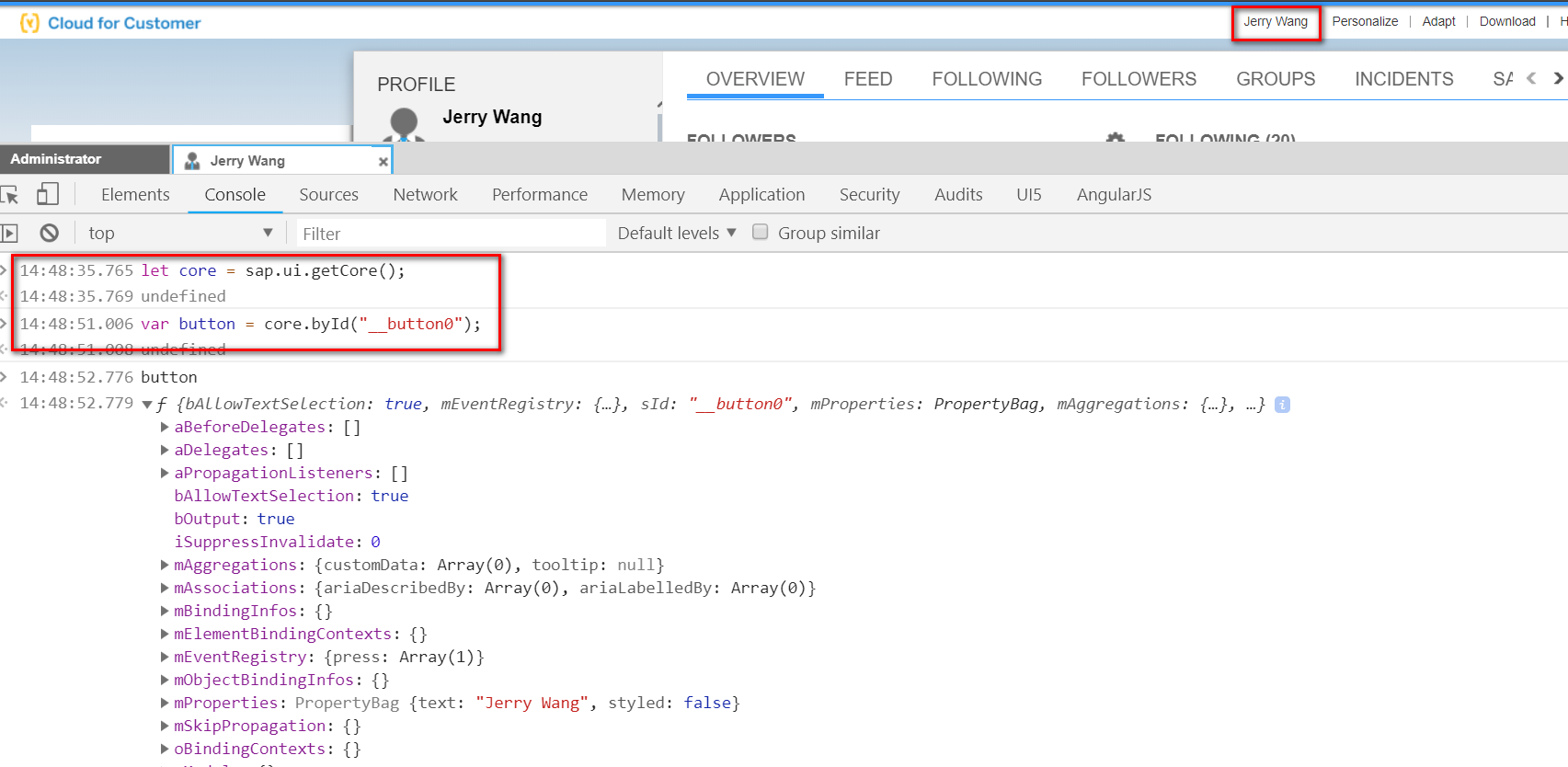
Task: Focus the console Filter input field
Action: 451,234
